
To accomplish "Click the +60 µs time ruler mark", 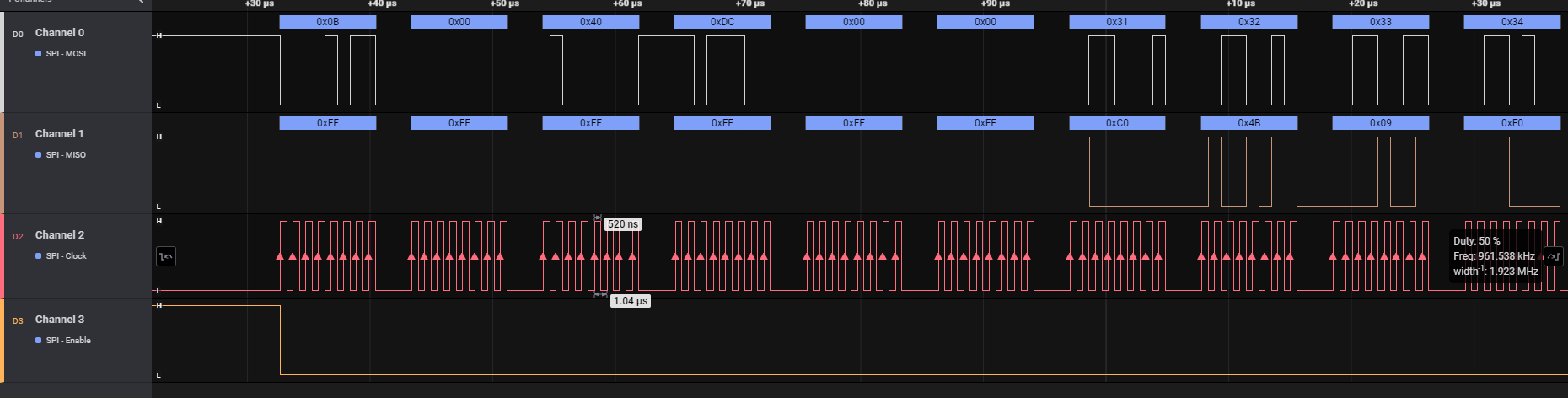I will pyautogui.click(x=627, y=4).
